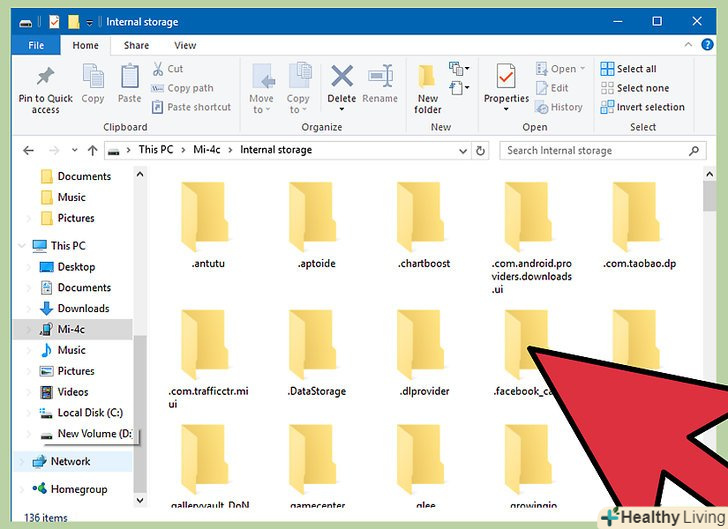
Task: Click the History button
Action: click(559, 107)
